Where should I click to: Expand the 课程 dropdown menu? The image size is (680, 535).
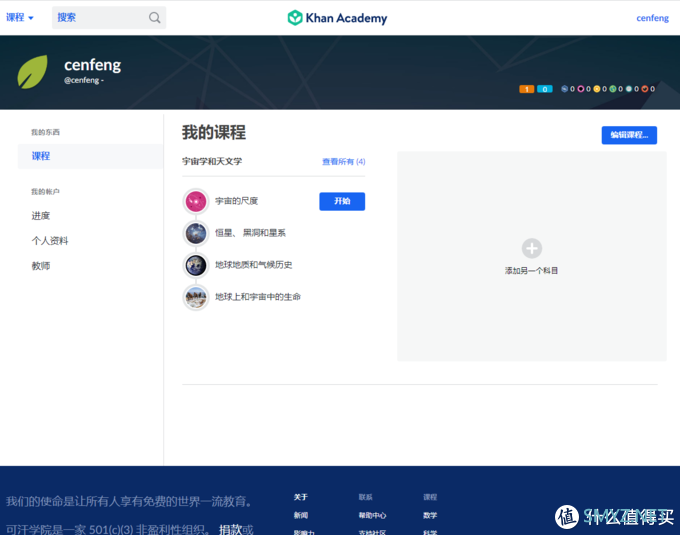pyautogui.click(x=19, y=18)
